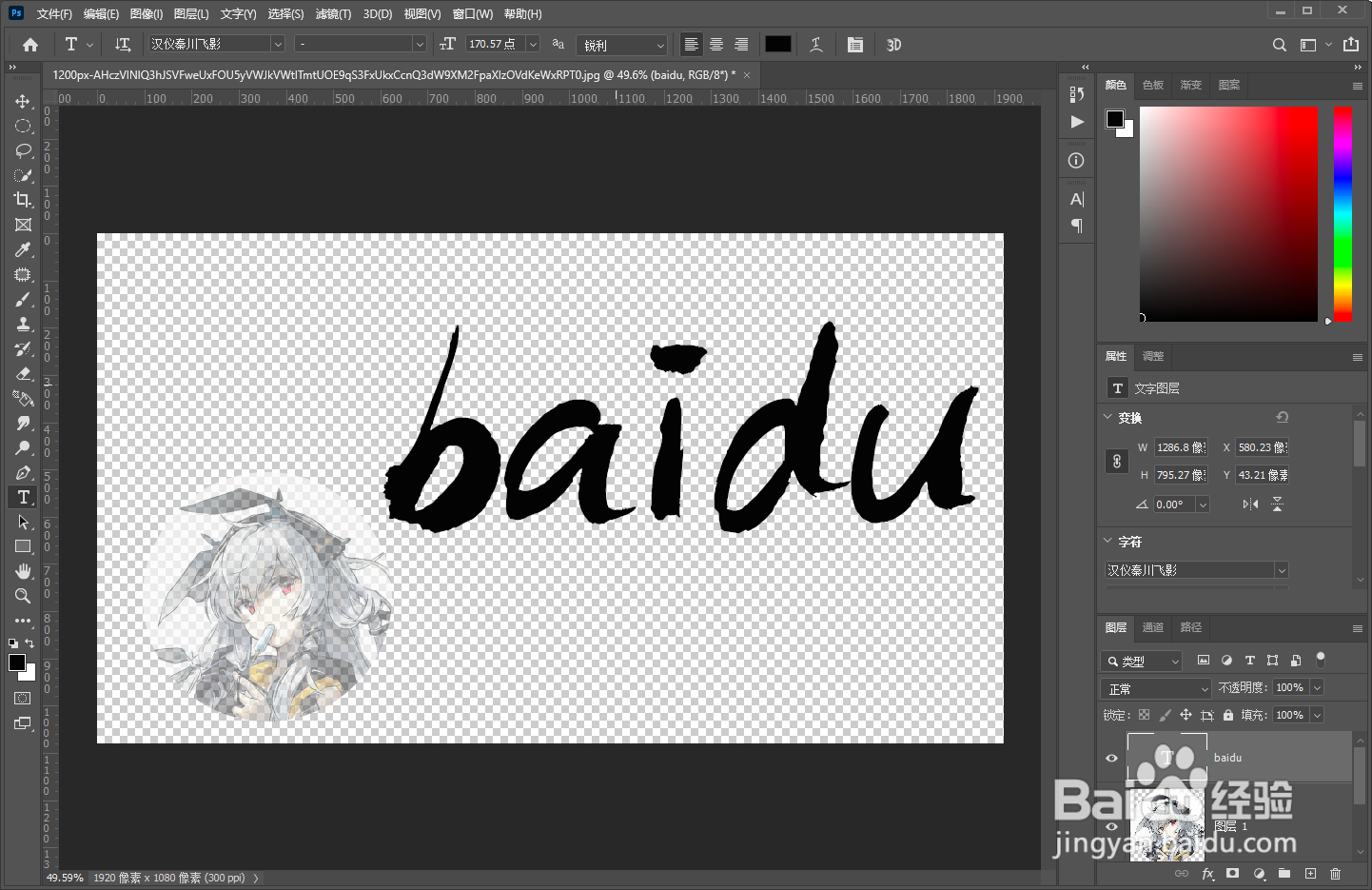Open the Paragraph panel icon in side dock

click(1076, 226)
